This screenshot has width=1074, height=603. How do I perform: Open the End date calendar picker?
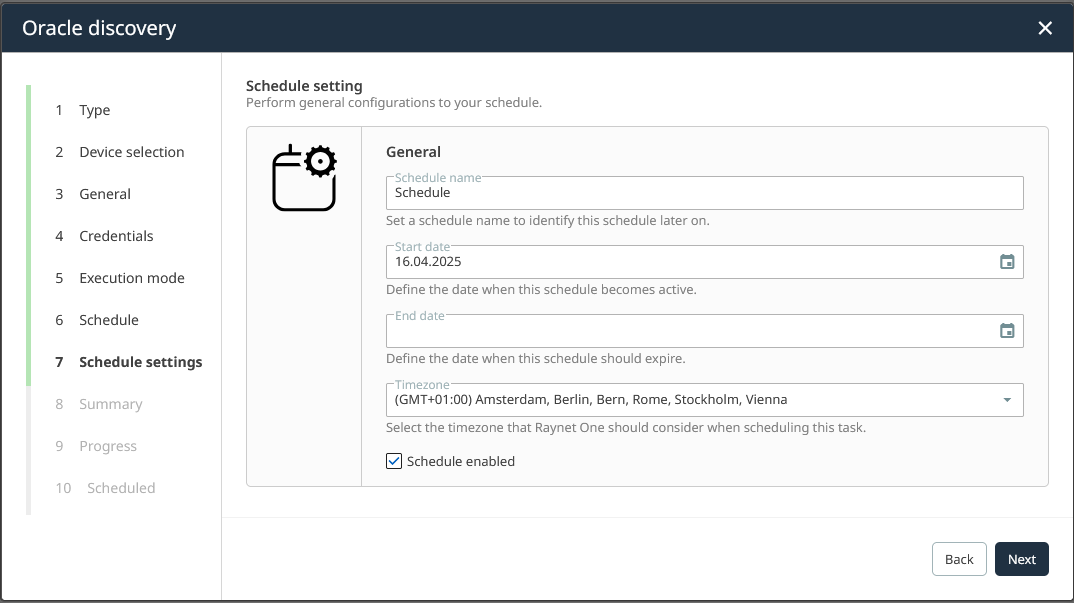click(x=1007, y=331)
